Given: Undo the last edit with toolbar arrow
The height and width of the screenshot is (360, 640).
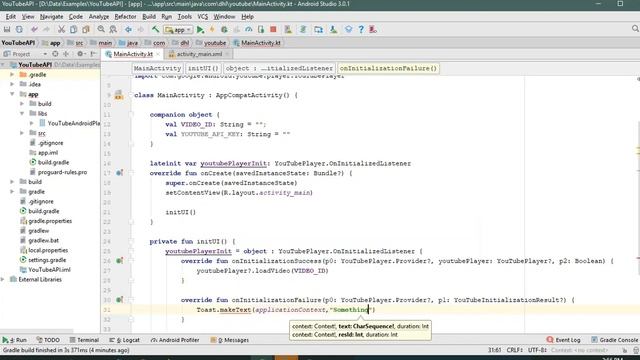Looking at the screenshot, I should click(34, 29).
